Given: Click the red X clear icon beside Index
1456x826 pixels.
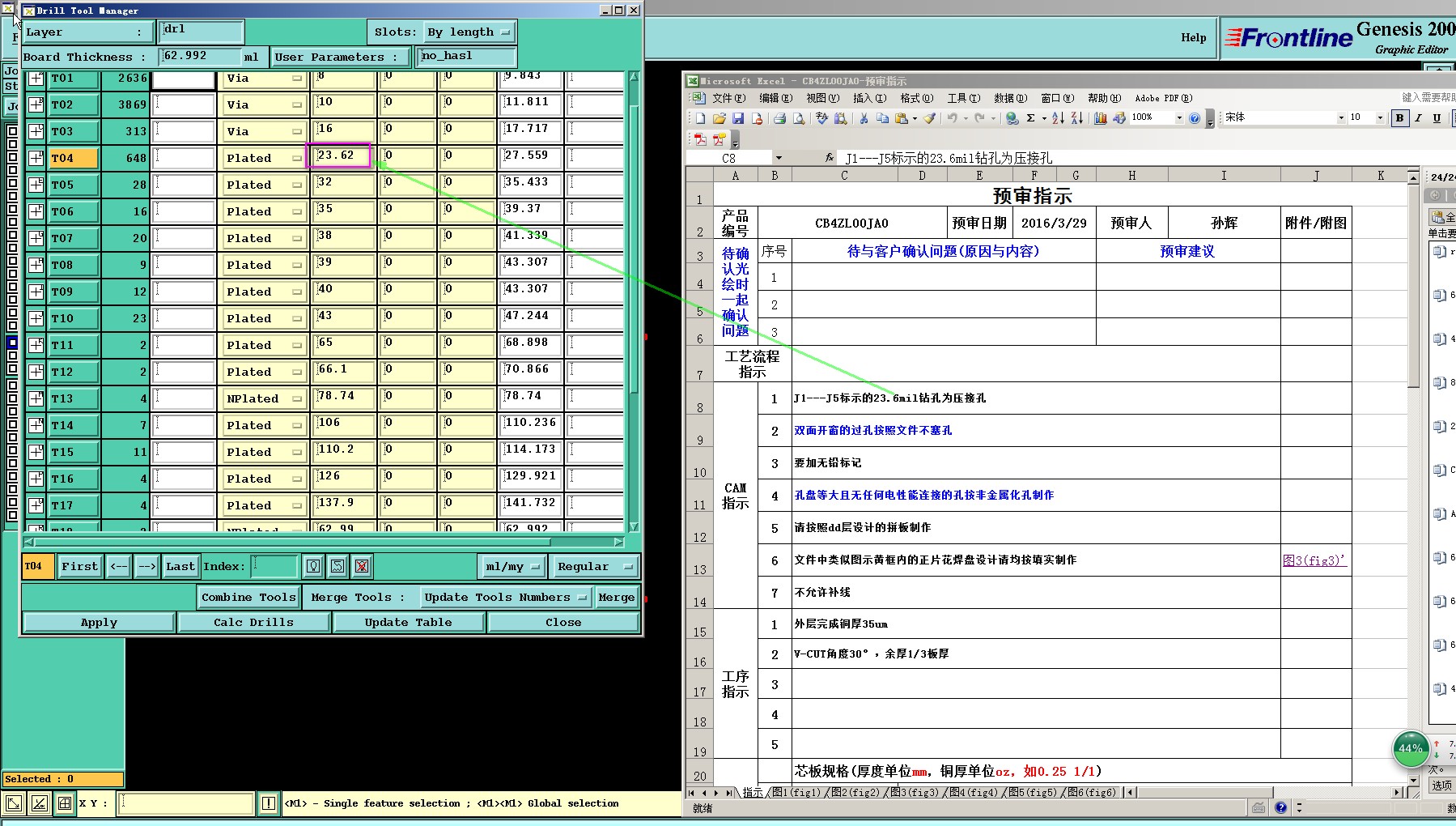Looking at the screenshot, I should [362, 566].
